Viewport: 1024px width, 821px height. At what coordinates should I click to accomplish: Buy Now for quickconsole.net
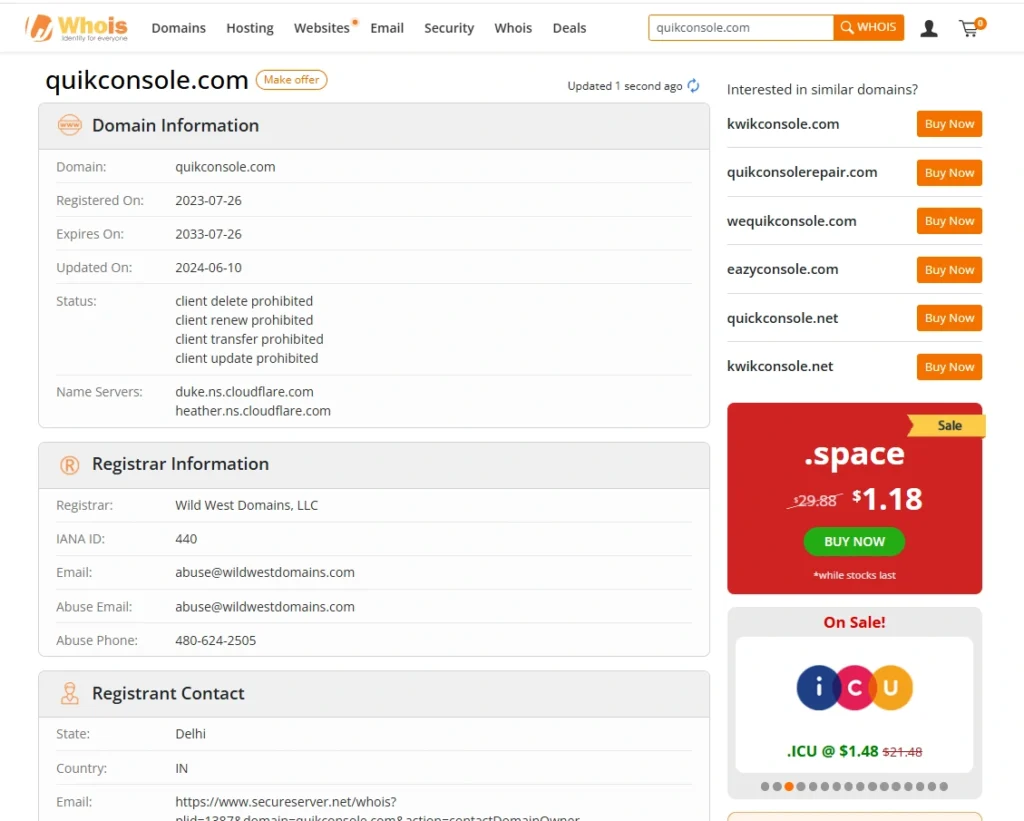tap(949, 318)
